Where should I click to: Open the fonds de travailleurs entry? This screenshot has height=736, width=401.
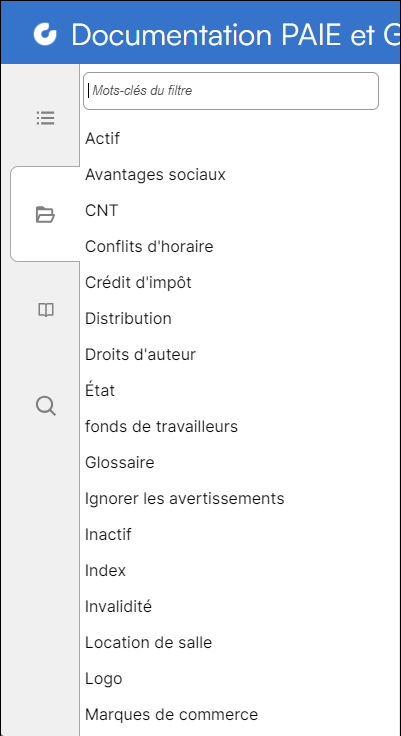(x=162, y=427)
